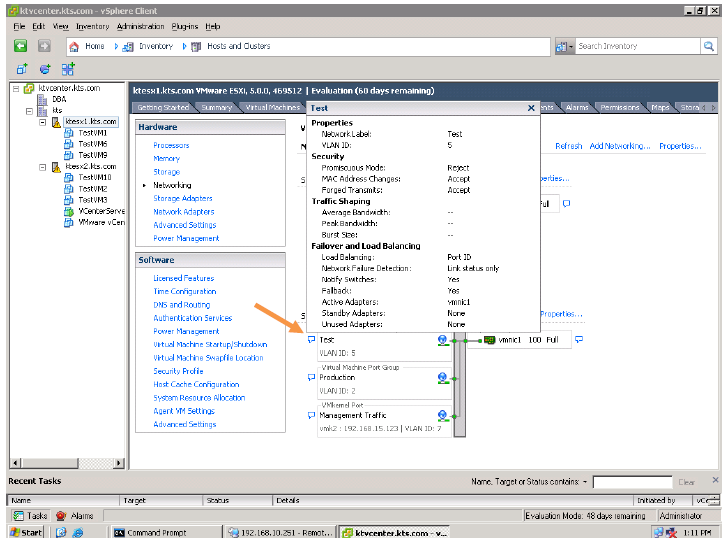The width and height of the screenshot is (725, 538).
Task: Click the vmnic1 network adapter icon
Action: tap(490, 340)
